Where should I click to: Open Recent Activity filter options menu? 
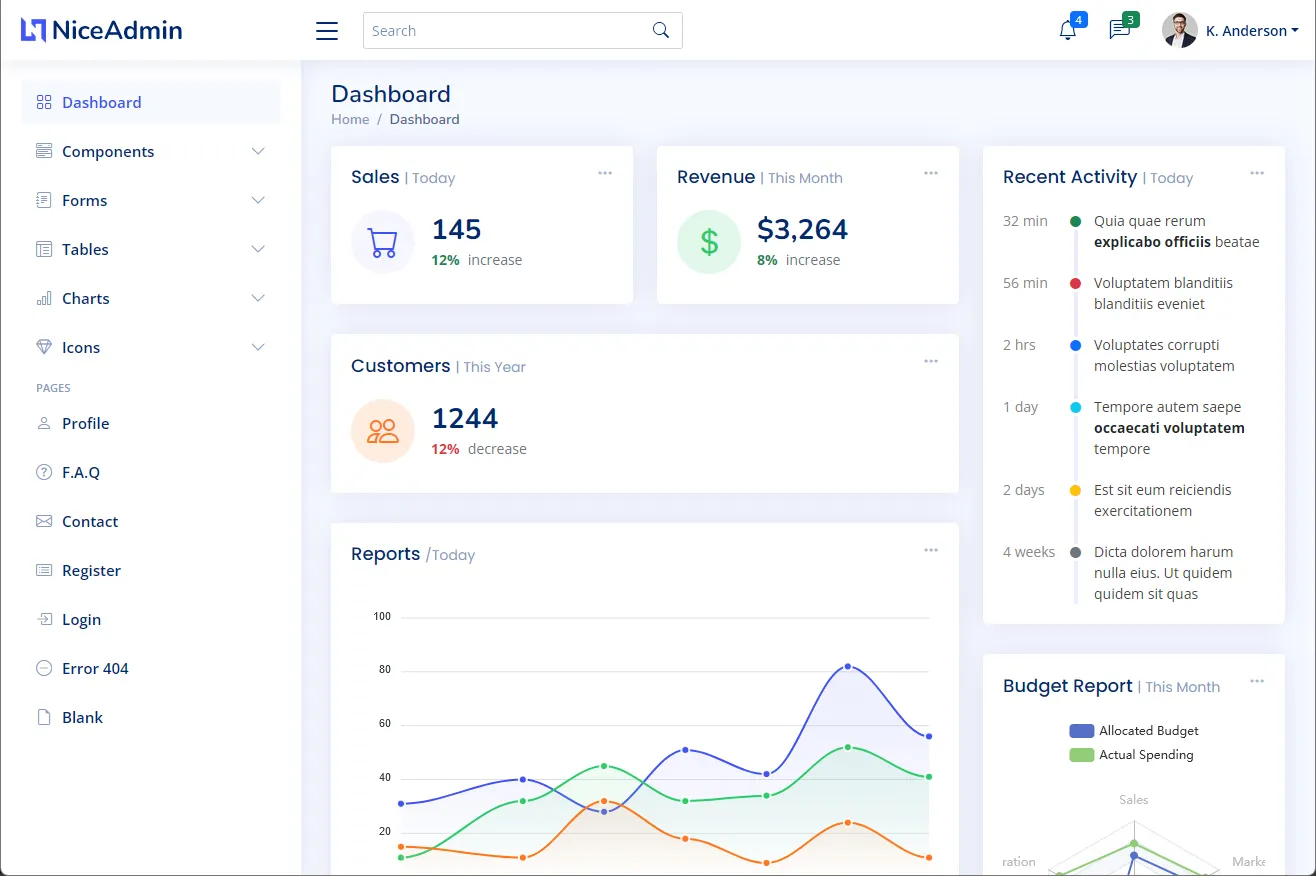point(1257,173)
